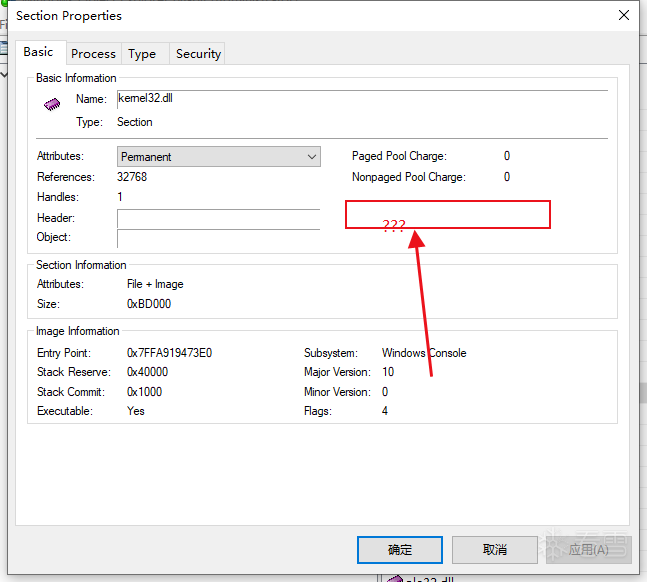Select the Stack Commit value 0x1000
Image resolution: width=647 pixels, height=582 pixels.
(x=144, y=392)
